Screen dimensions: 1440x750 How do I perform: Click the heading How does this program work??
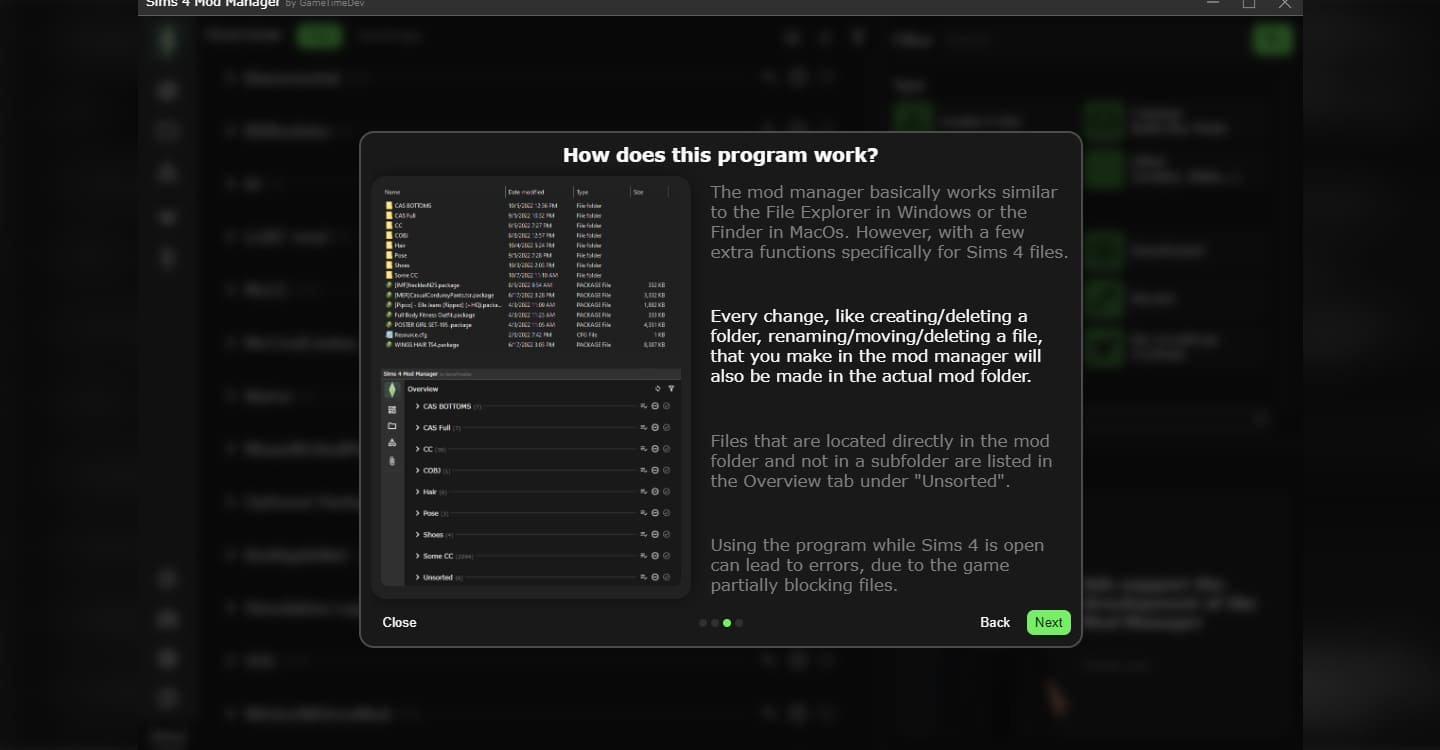[x=720, y=155]
